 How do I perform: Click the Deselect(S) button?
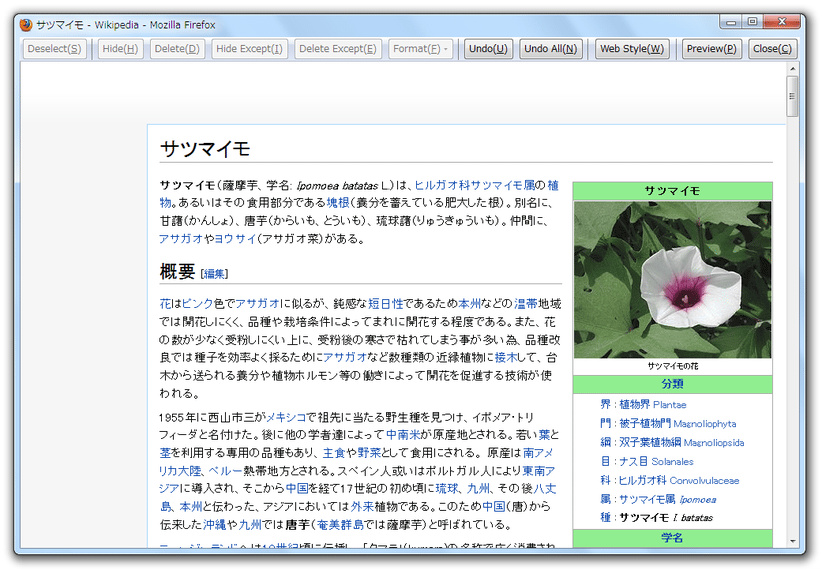point(55,49)
